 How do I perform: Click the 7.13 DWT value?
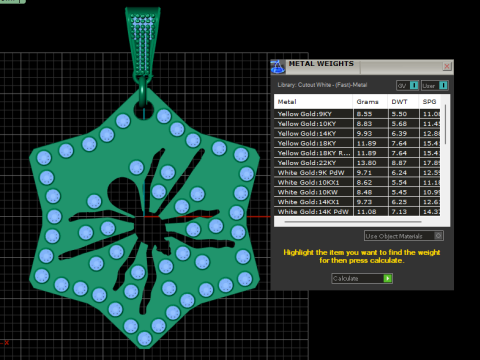pos(399,212)
